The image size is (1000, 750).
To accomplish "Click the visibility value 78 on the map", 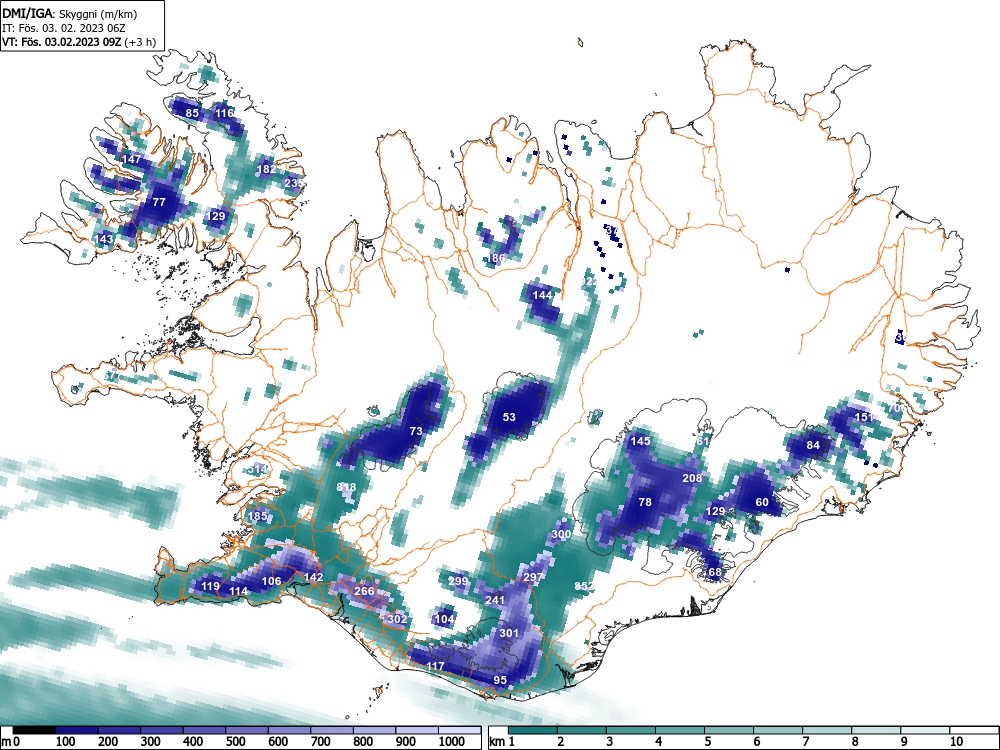I will (645, 502).
